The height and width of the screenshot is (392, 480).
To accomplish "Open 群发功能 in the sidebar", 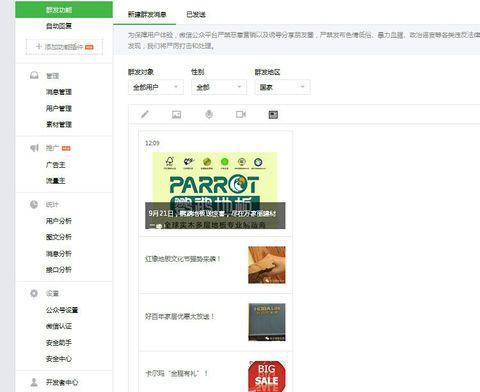I will point(64,10).
